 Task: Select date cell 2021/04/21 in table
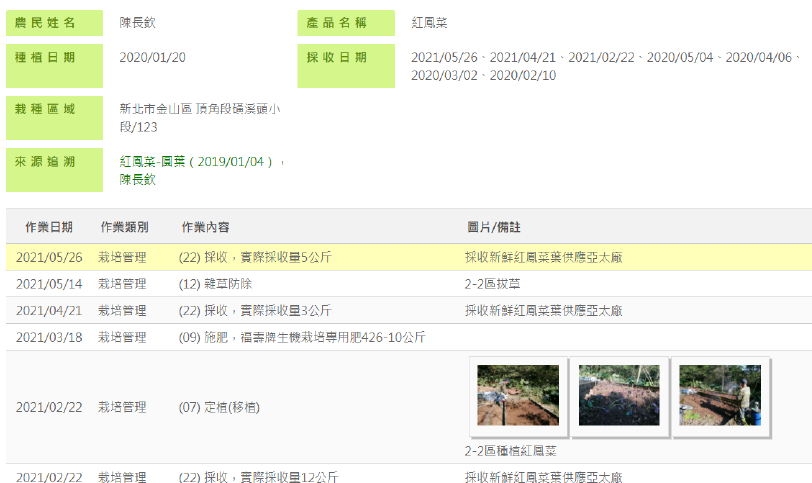[x=49, y=311]
